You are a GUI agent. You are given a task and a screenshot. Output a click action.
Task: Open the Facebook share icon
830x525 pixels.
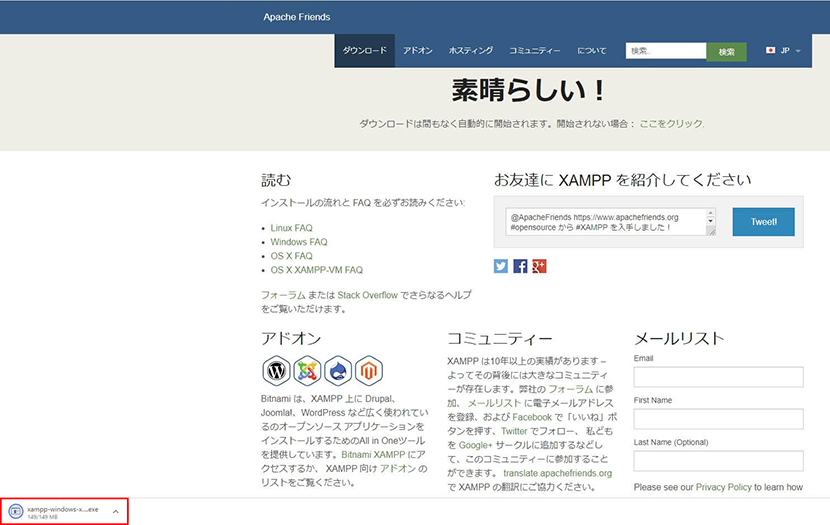[520, 266]
